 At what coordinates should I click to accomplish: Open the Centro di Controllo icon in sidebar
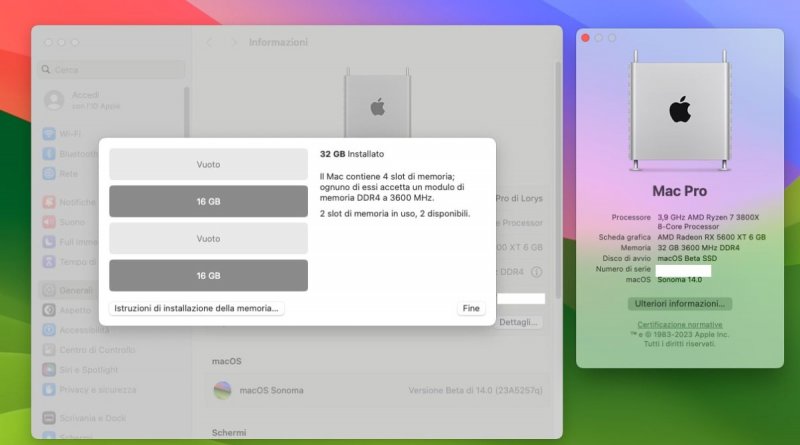pyautogui.click(x=48, y=350)
